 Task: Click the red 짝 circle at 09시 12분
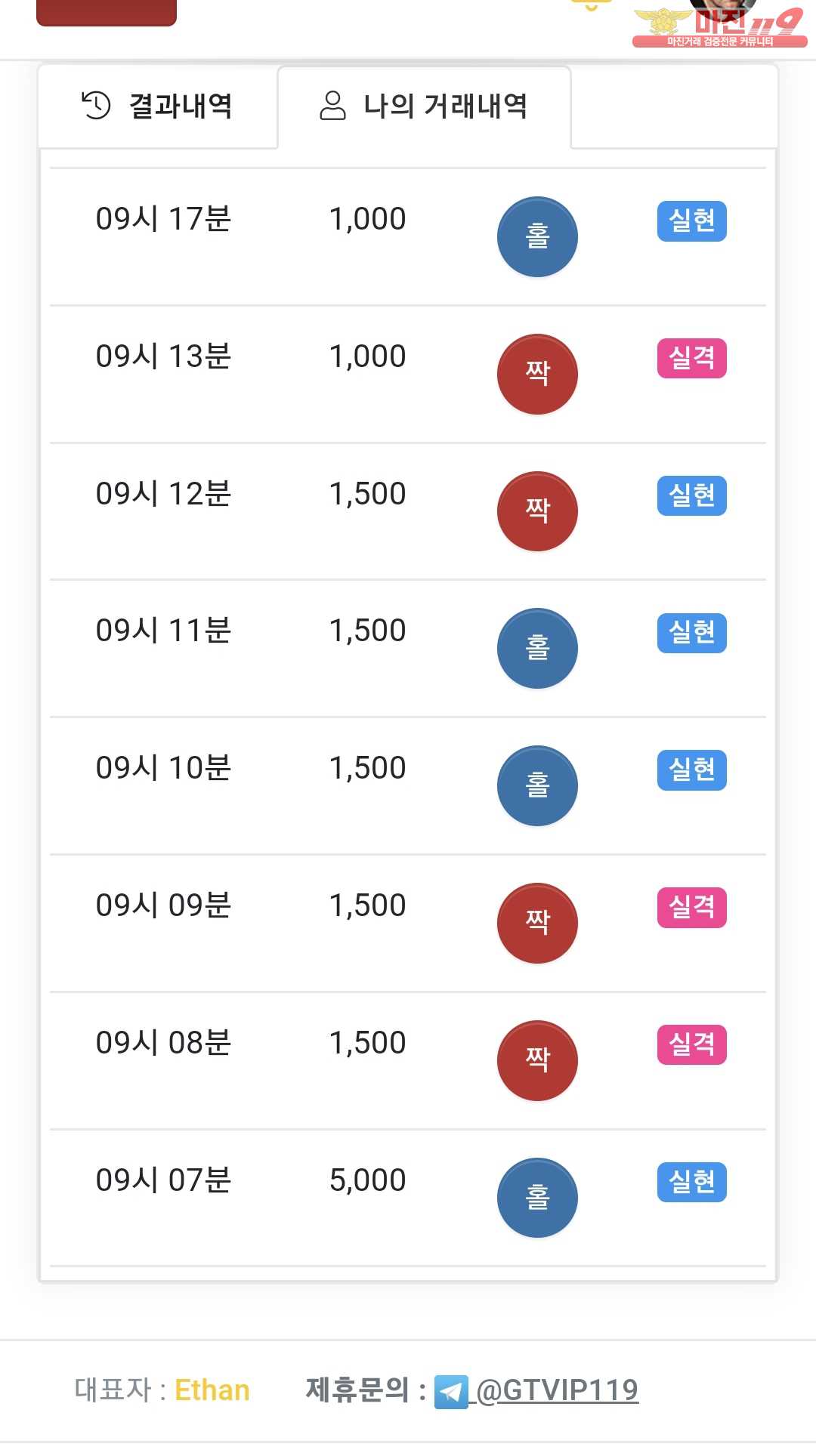click(537, 511)
